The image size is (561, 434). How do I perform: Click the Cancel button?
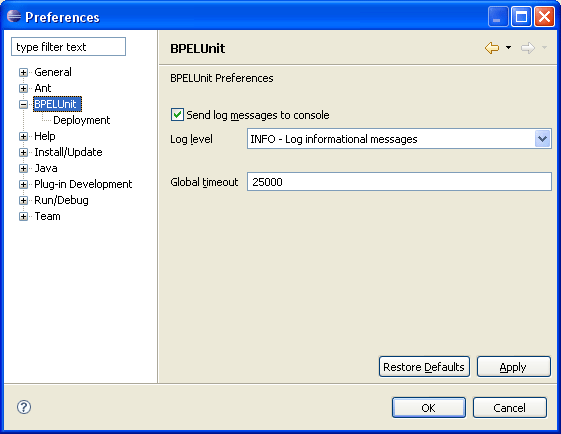(x=510, y=408)
